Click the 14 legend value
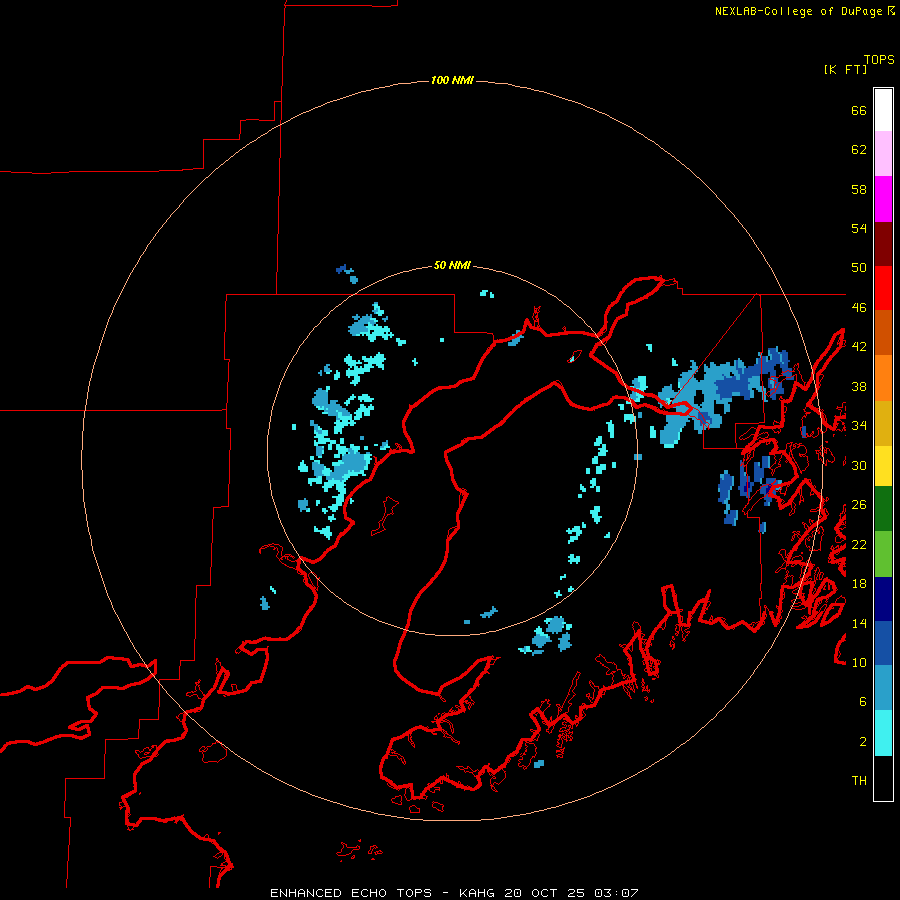Image resolution: width=900 pixels, height=900 pixels. click(859, 623)
